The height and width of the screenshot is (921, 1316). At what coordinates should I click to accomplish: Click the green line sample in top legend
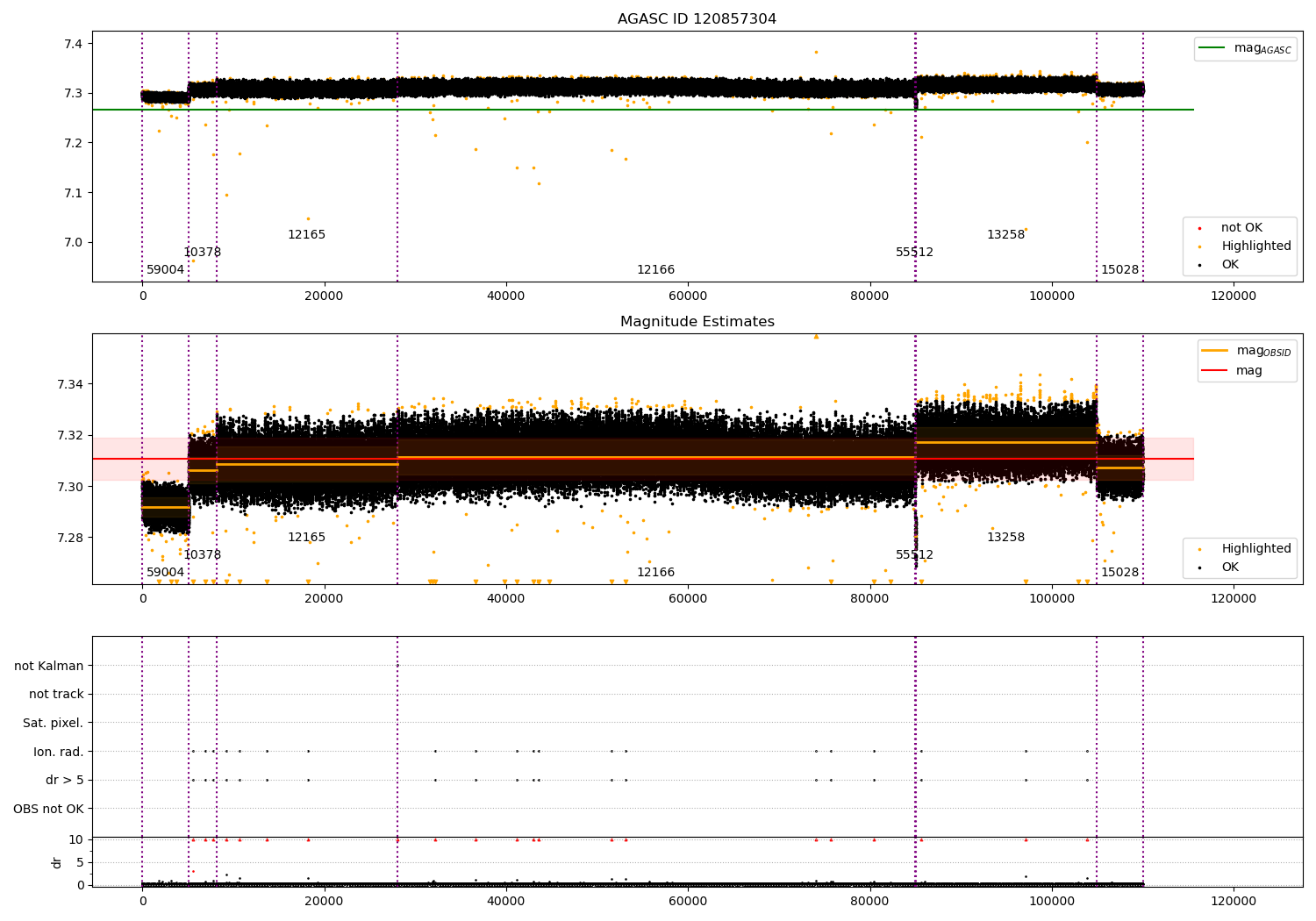pos(1213,48)
